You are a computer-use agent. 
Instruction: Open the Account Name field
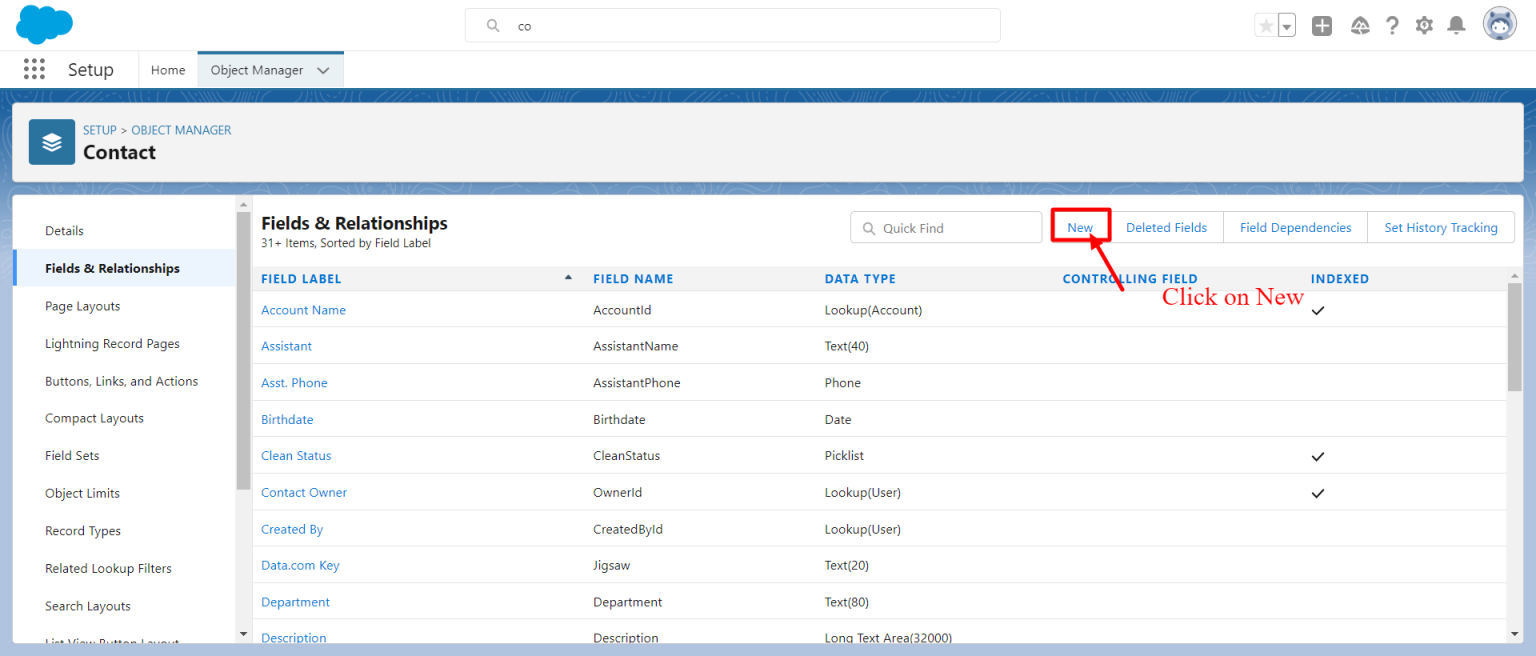(x=303, y=310)
